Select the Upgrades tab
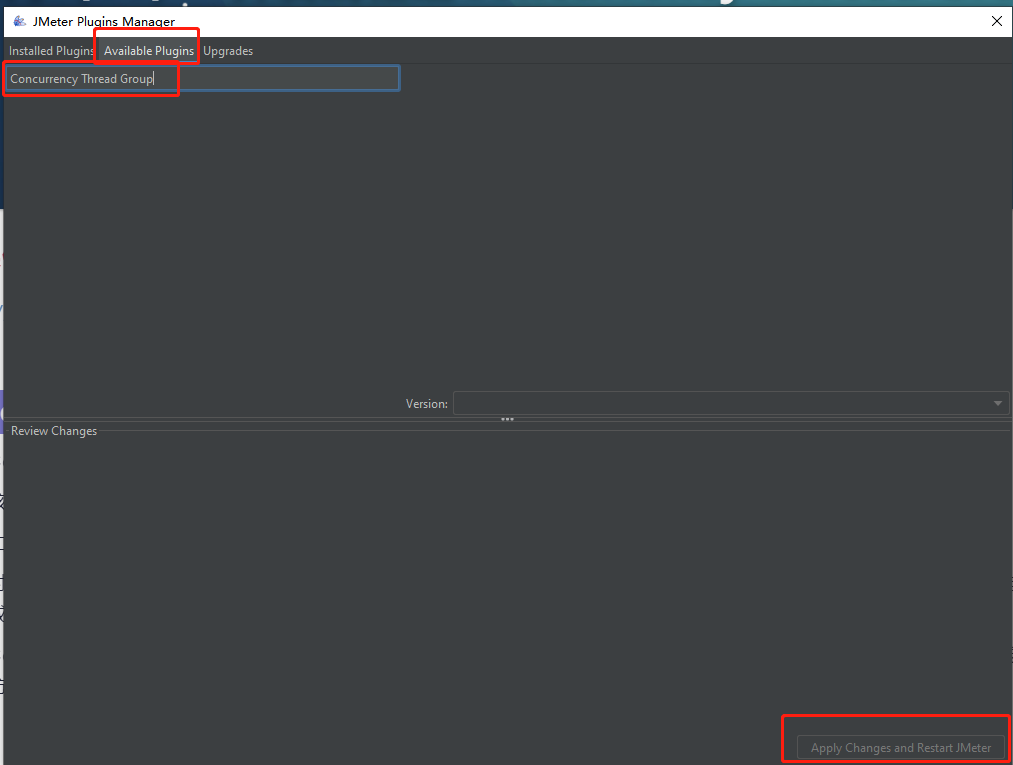The image size is (1013, 765). (228, 50)
